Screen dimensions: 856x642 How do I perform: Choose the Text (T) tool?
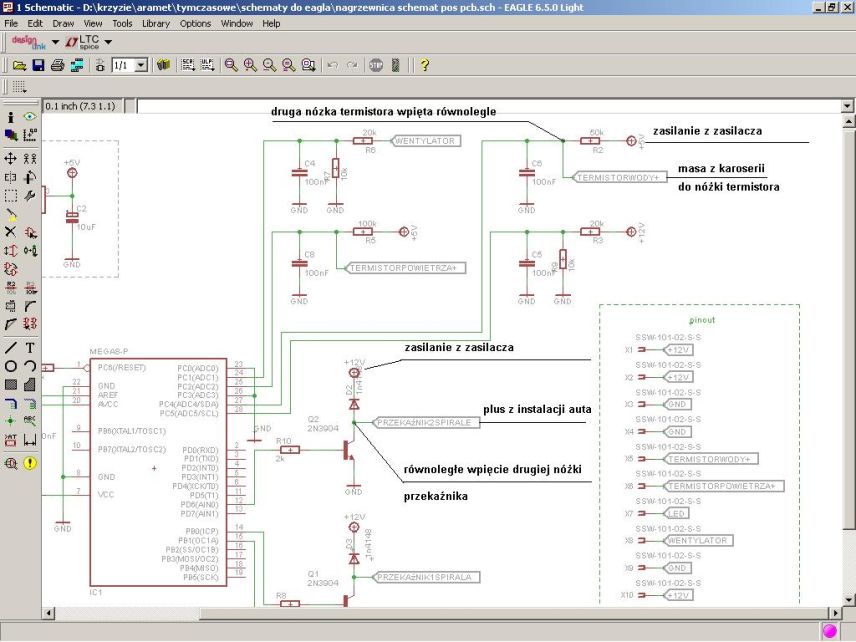coord(30,348)
